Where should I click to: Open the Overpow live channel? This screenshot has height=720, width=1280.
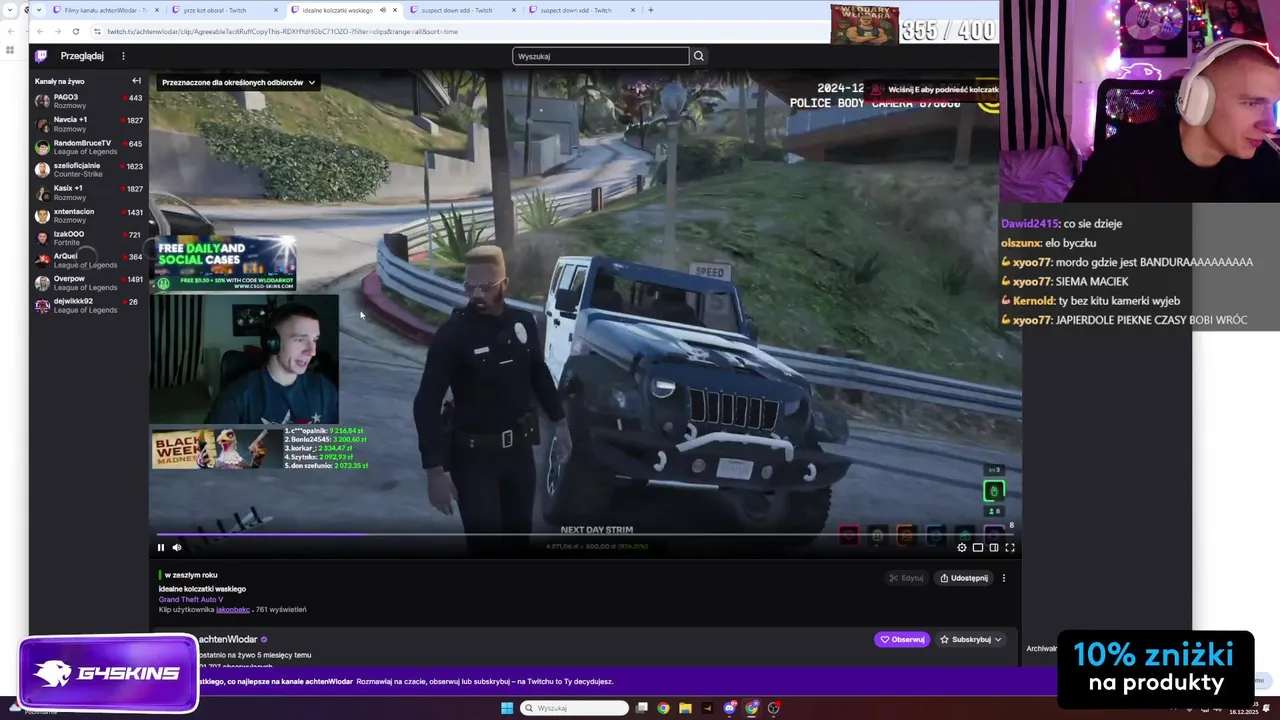point(89,283)
